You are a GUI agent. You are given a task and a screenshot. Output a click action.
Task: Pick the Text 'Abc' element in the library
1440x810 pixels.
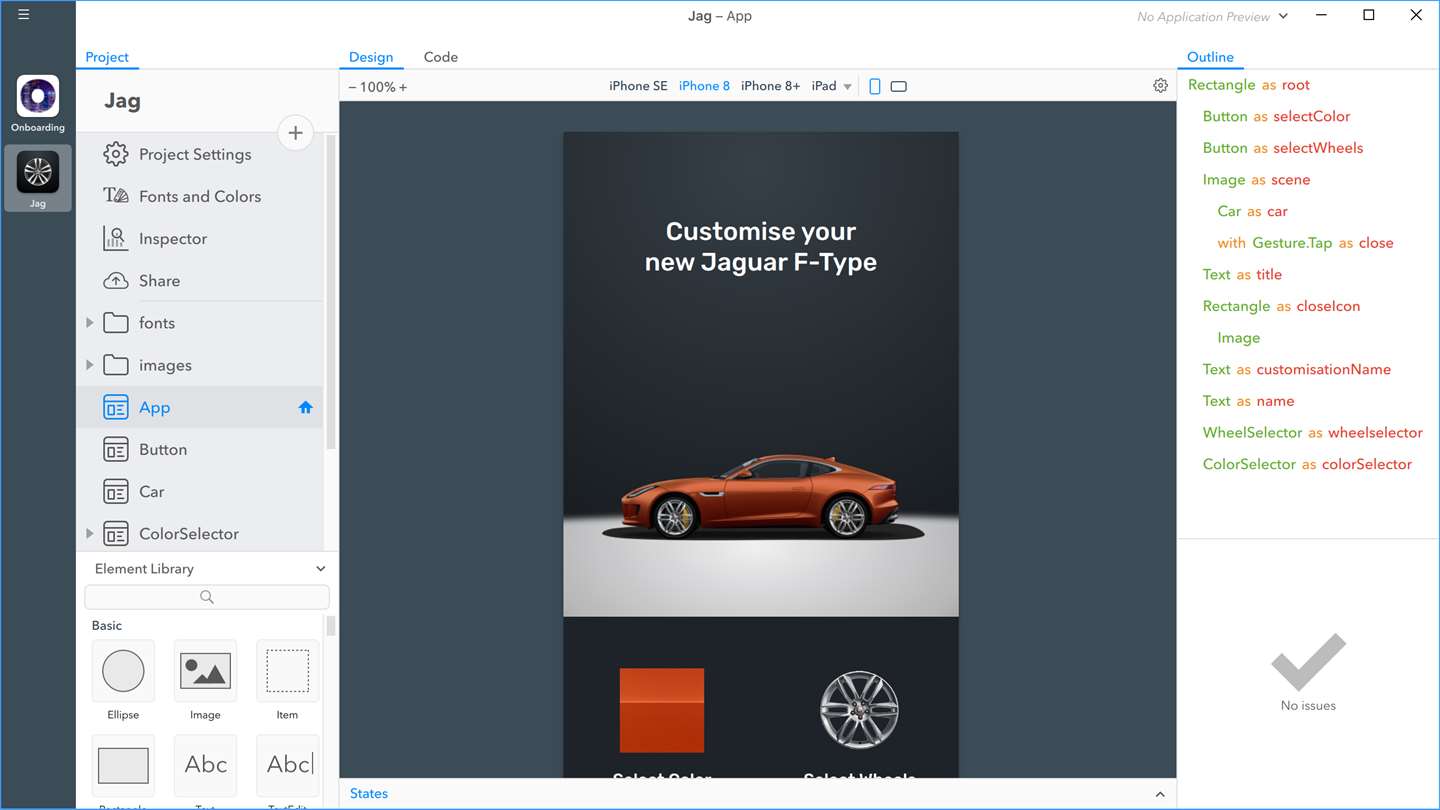(205, 765)
